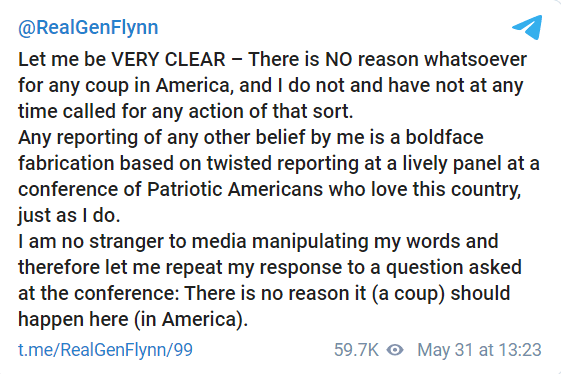
Task: Click the word whatsoever in first line
Action: pyautogui.click(x=475, y=59)
